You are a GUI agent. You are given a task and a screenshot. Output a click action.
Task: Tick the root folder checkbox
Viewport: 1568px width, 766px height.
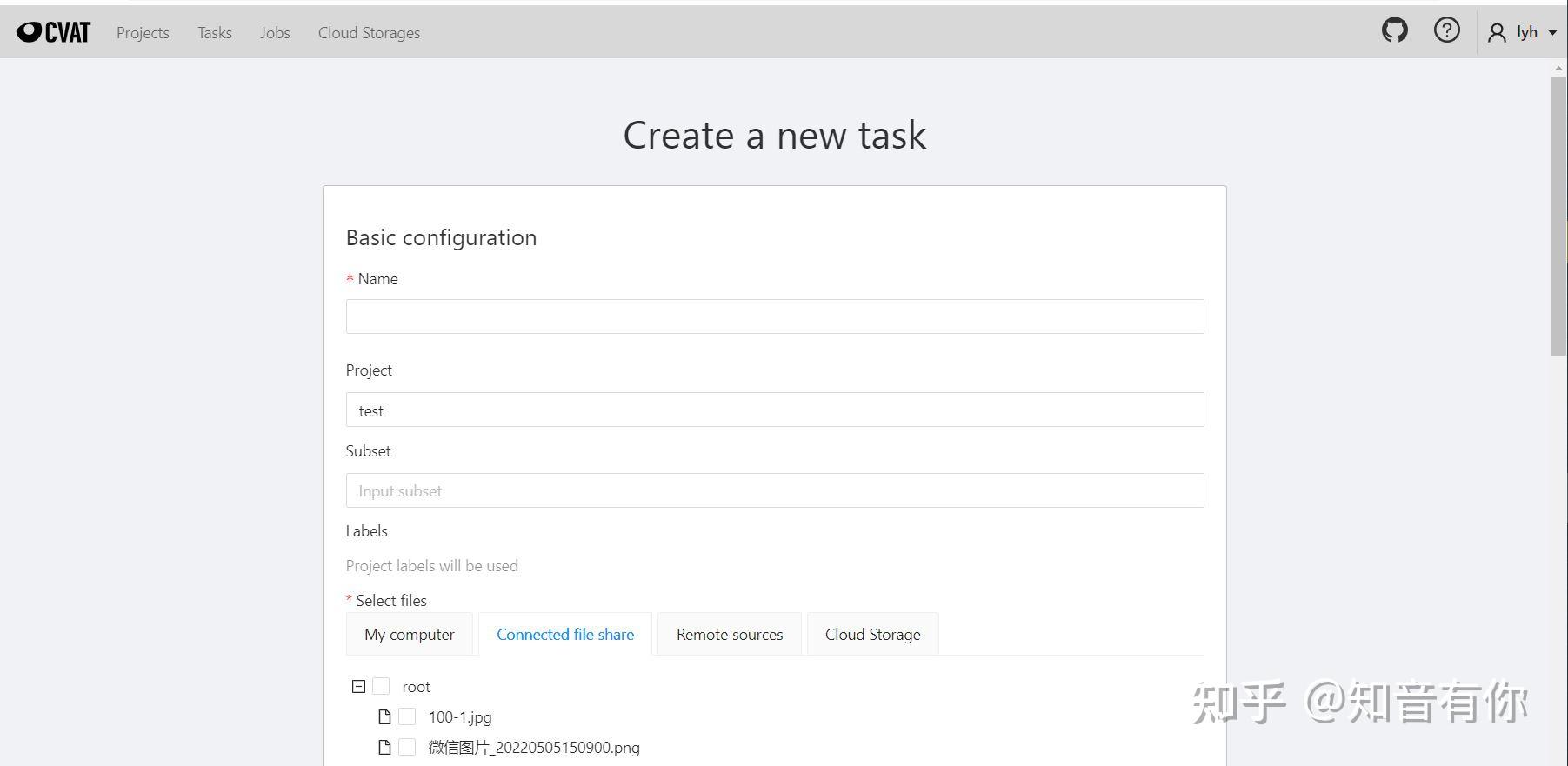(381, 687)
